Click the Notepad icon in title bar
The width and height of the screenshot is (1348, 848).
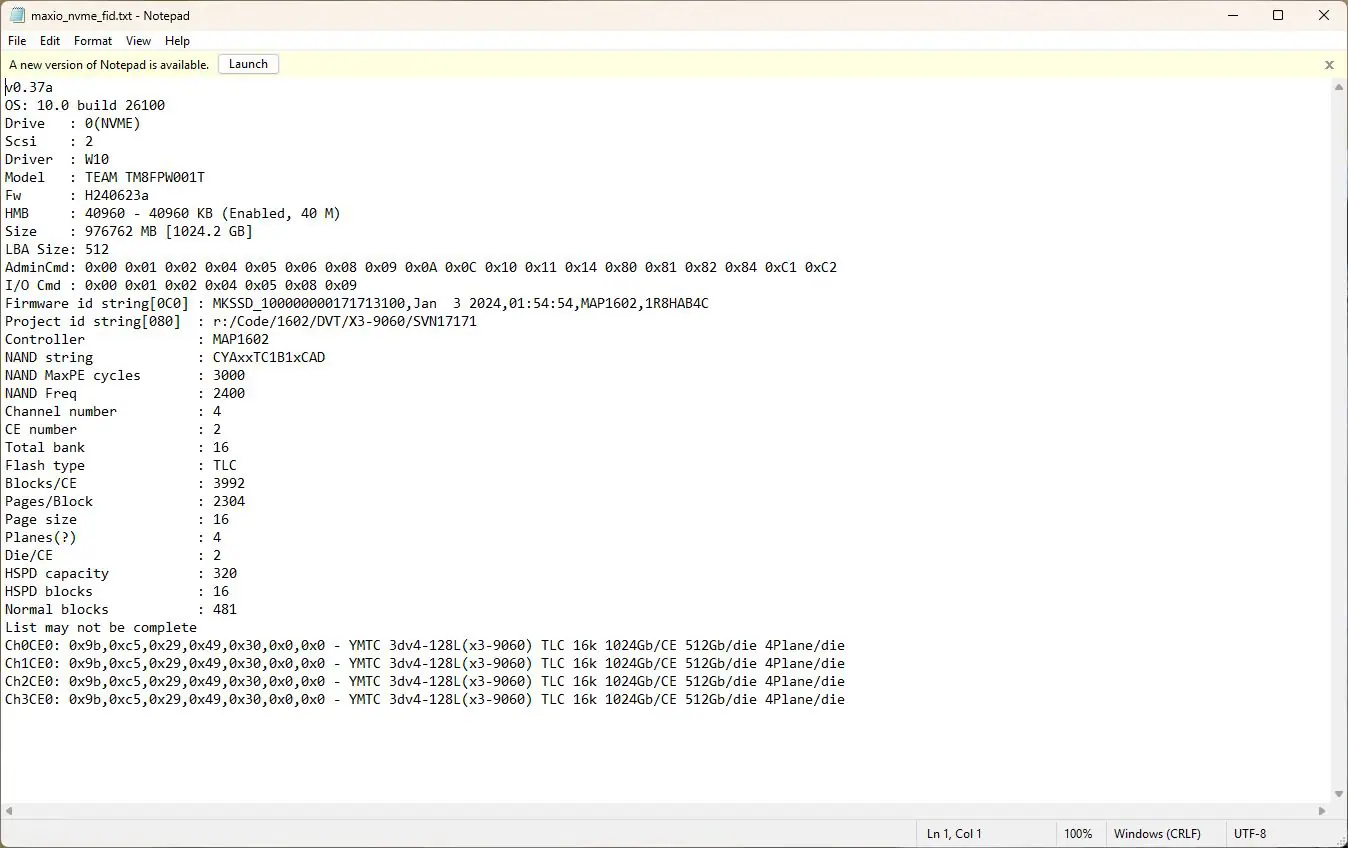pos(17,15)
